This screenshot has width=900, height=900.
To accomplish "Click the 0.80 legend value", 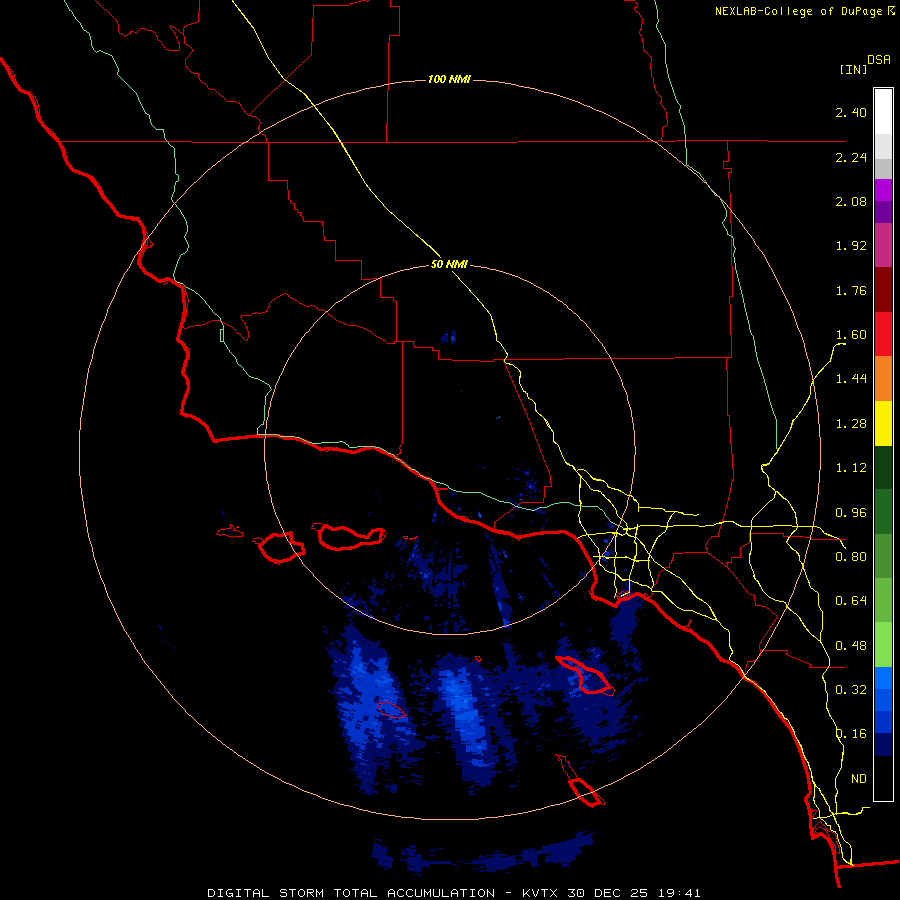I will pos(851,557).
